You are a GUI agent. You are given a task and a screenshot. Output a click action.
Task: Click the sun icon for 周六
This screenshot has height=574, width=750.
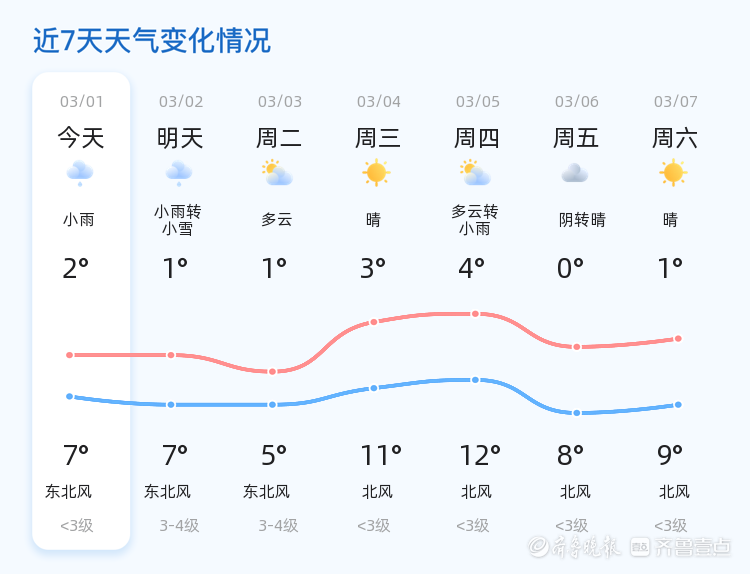point(673,173)
